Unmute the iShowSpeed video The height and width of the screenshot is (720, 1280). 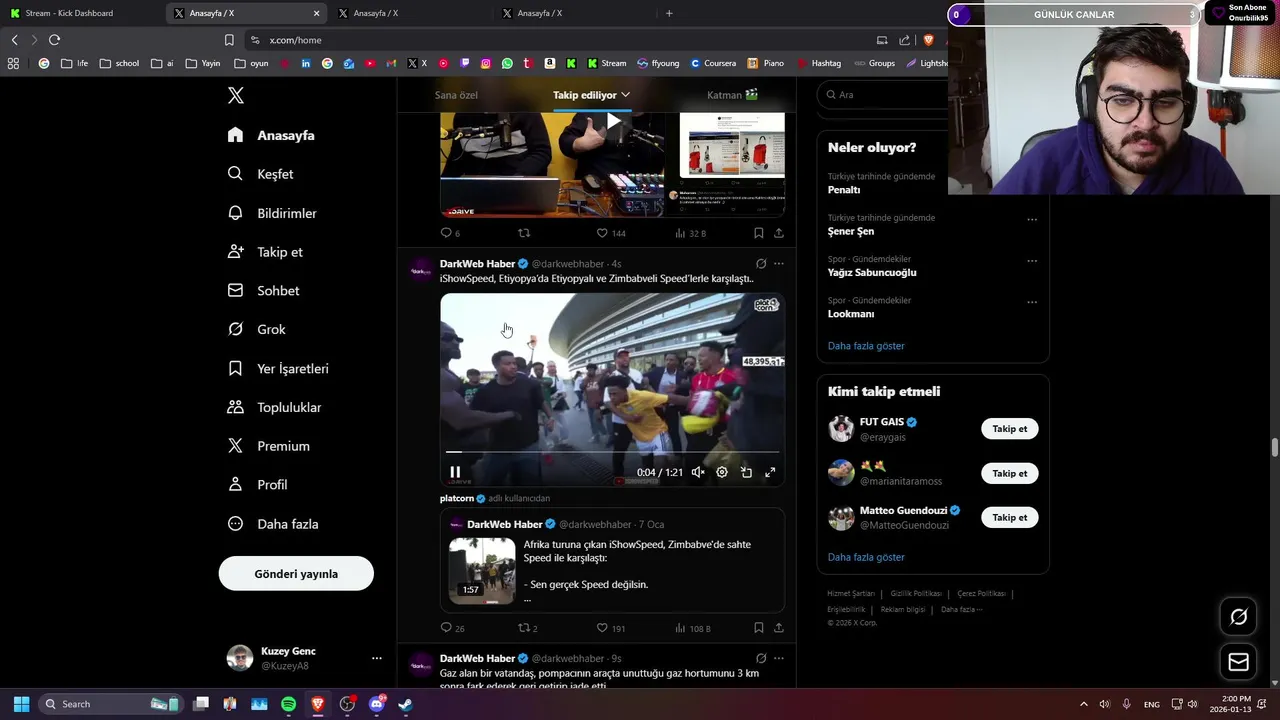698,472
